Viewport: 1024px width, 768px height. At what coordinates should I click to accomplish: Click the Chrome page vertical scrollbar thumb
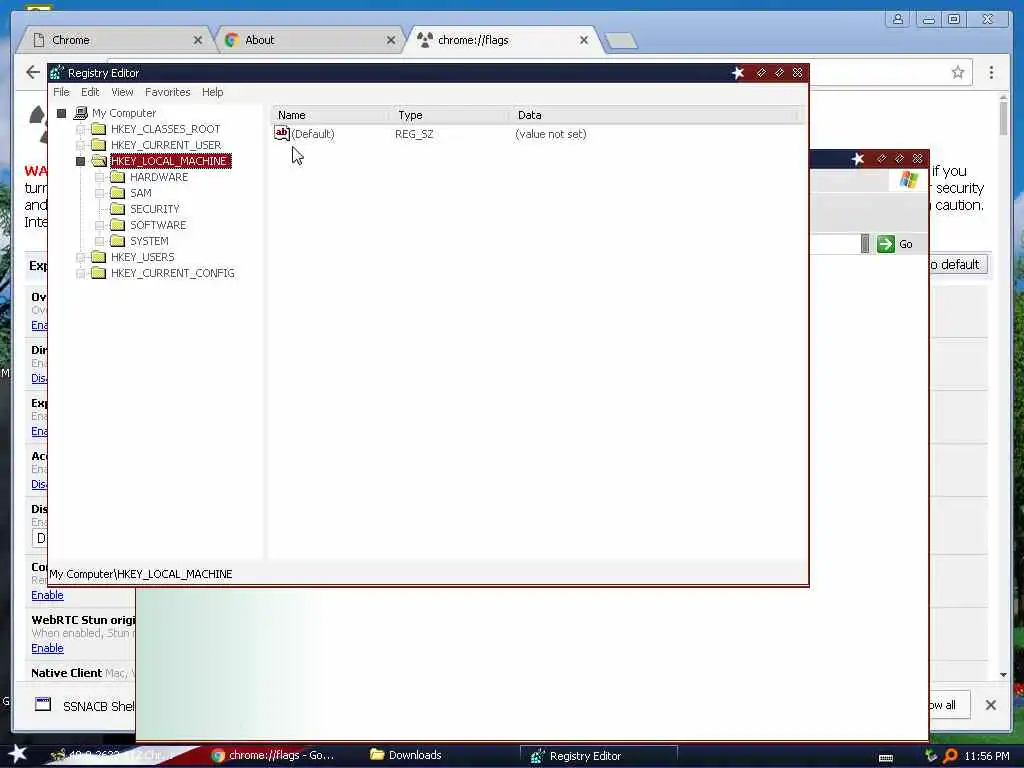(1004, 118)
